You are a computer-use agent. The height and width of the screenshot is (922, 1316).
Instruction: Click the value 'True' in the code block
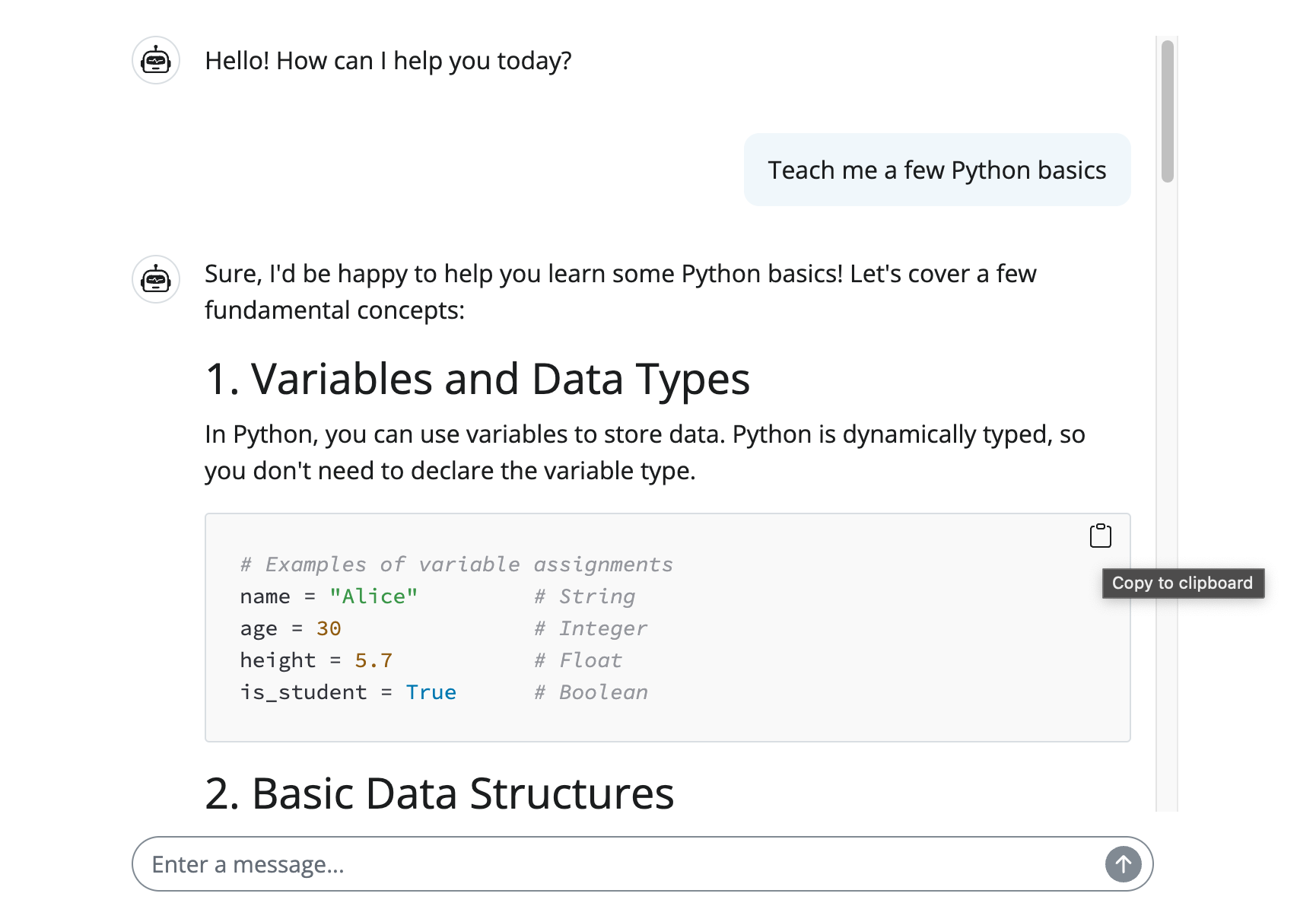click(x=431, y=691)
